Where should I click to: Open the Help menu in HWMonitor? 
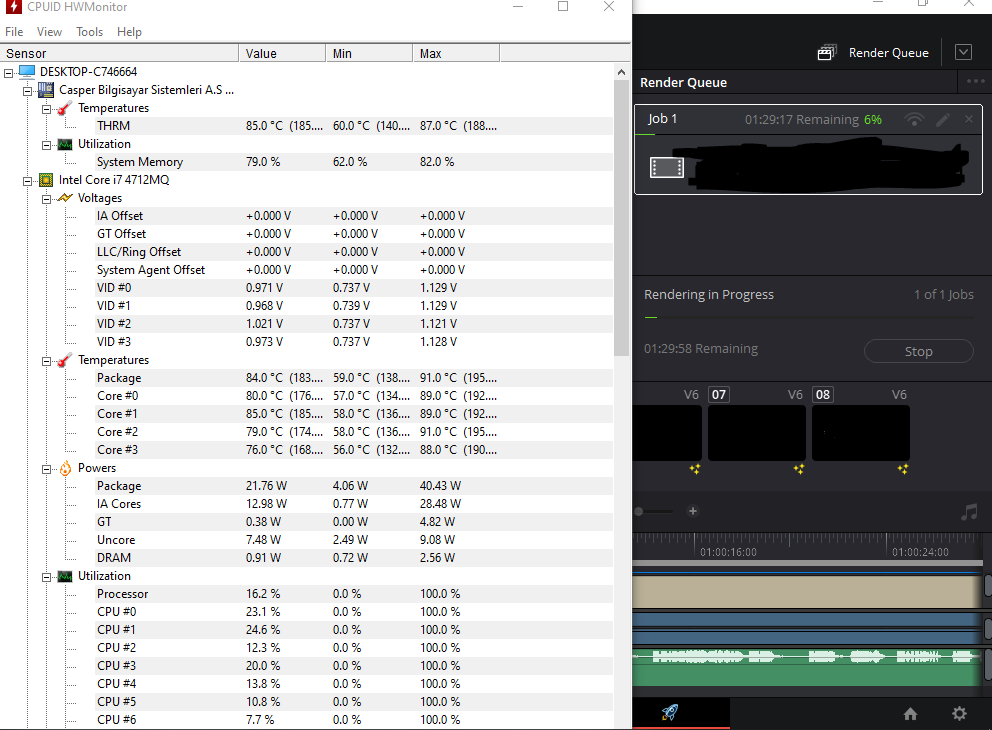pos(129,32)
